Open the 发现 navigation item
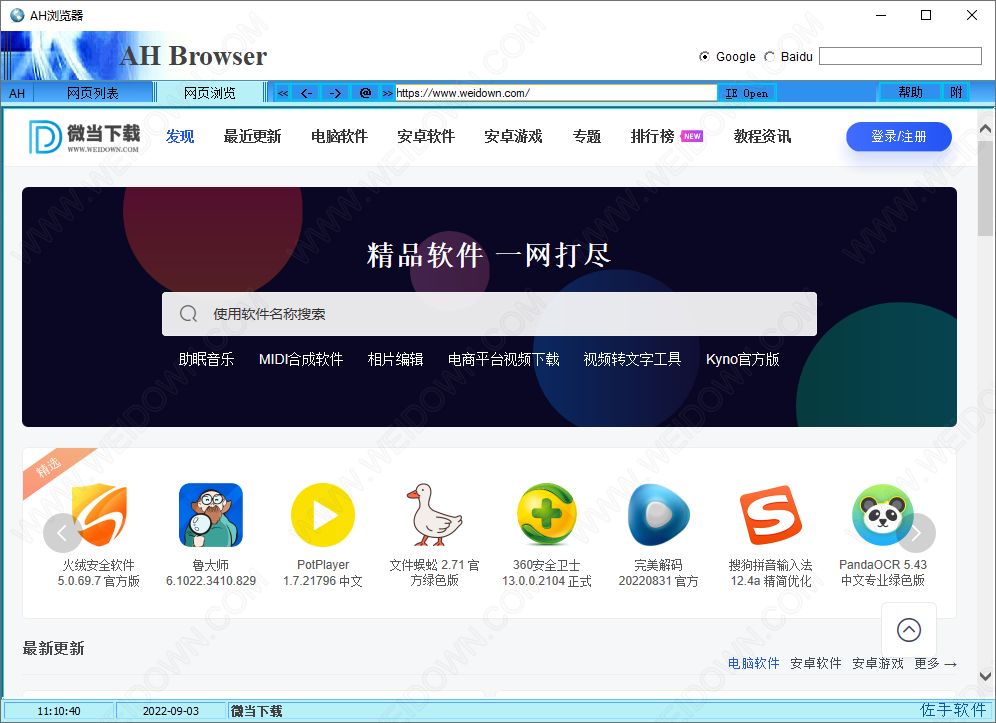The height and width of the screenshot is (723, 996). [180, 137]
